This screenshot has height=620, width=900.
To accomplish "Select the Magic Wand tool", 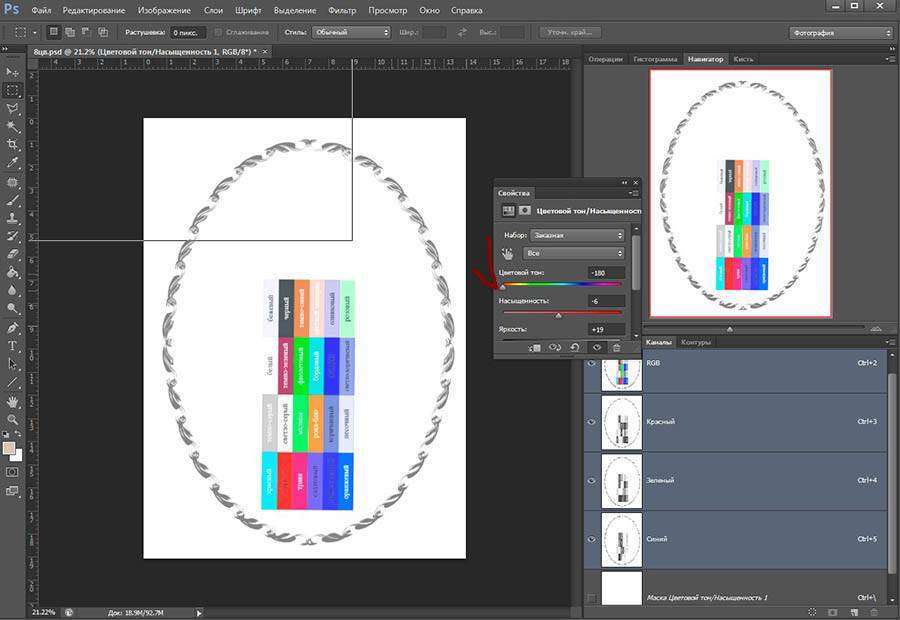I will coord(13,126).
